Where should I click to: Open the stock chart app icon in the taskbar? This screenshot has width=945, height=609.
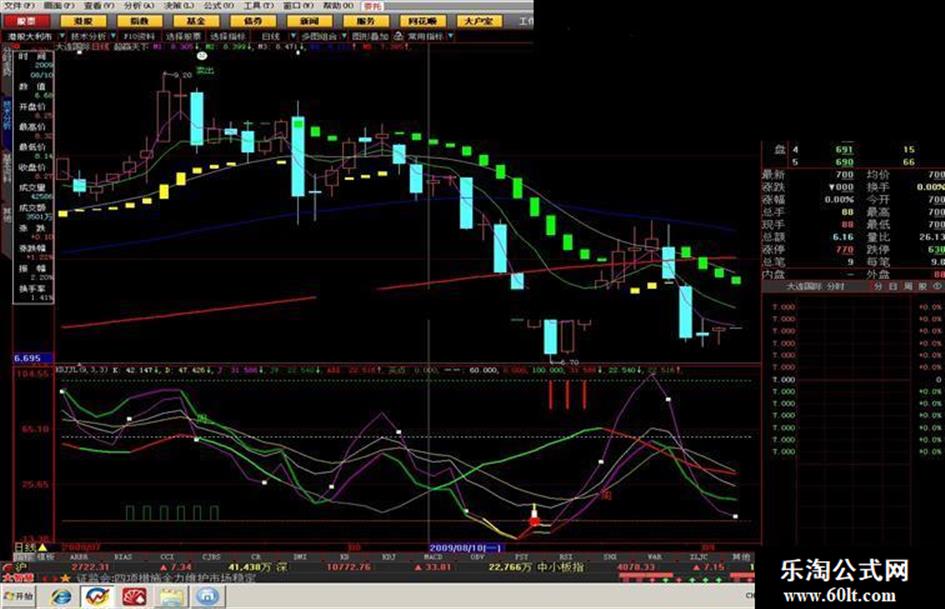97,597
